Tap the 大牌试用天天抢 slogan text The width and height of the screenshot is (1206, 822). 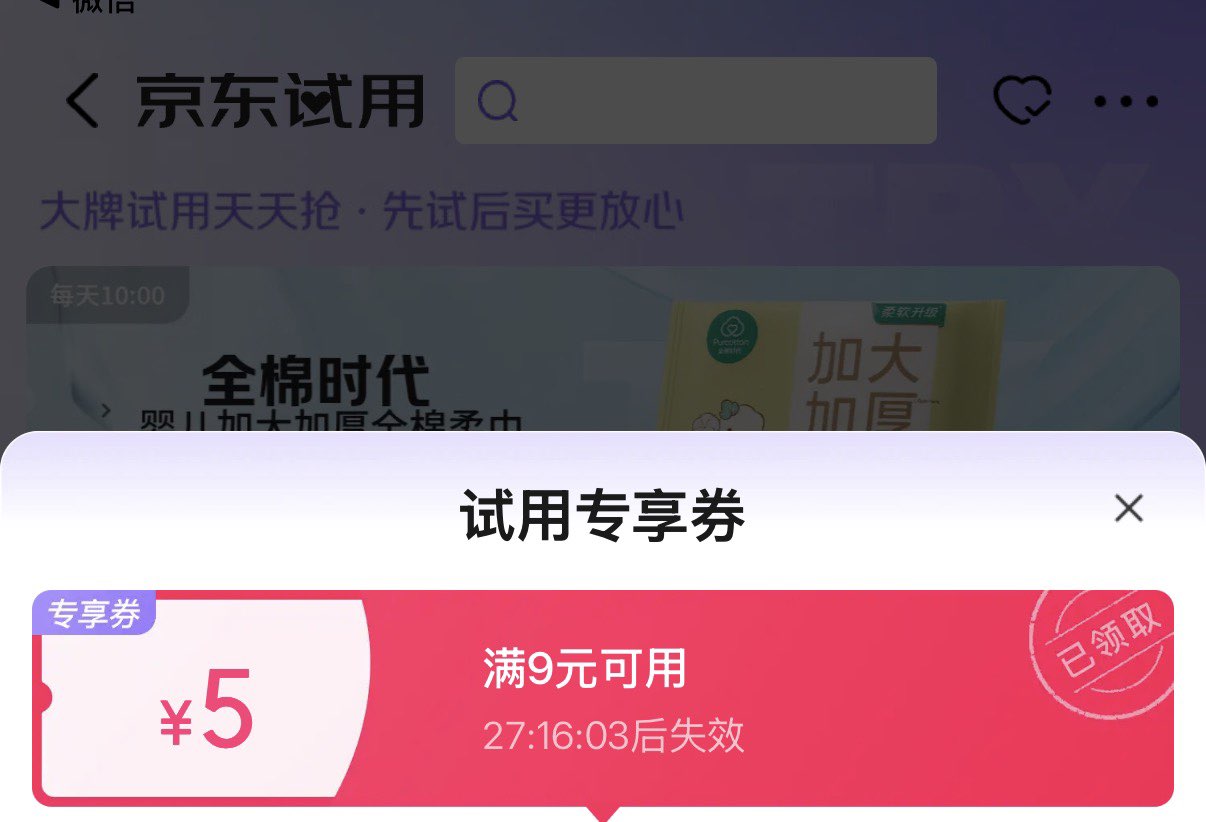coord(190,213)
